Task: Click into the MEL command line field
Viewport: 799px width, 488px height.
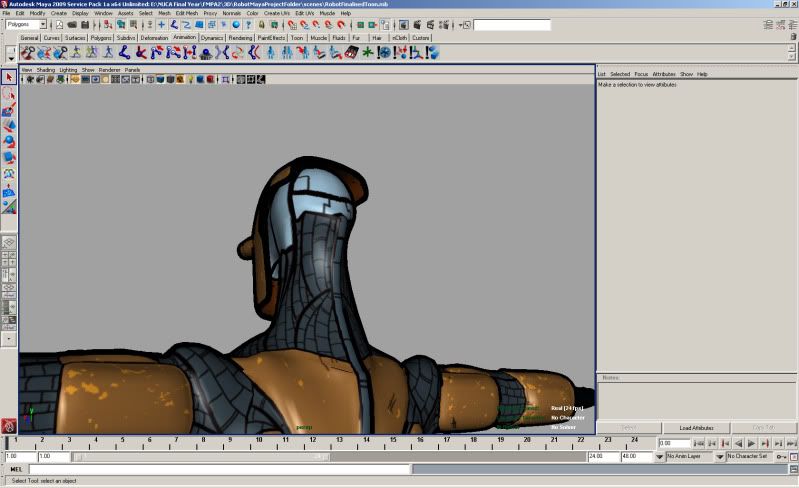Action: (x=220, y=468)
